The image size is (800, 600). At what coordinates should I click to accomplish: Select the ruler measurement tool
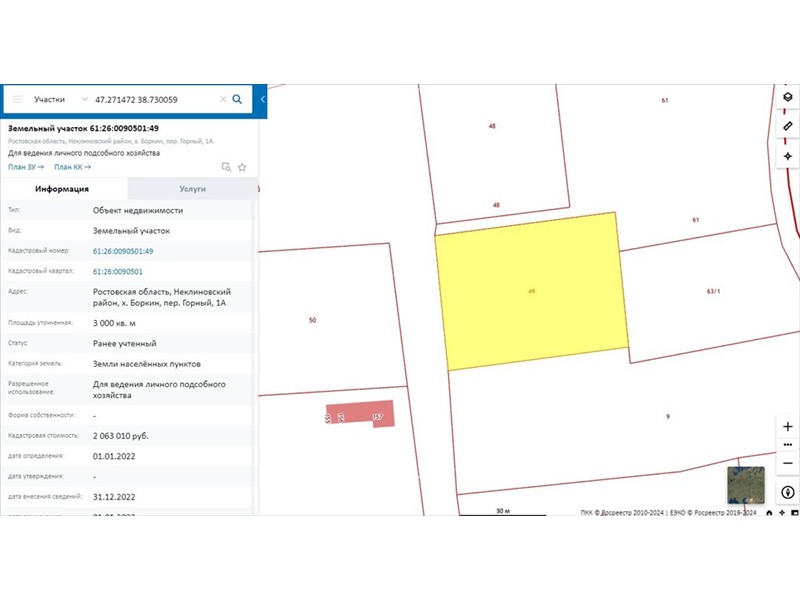point(787,127)
